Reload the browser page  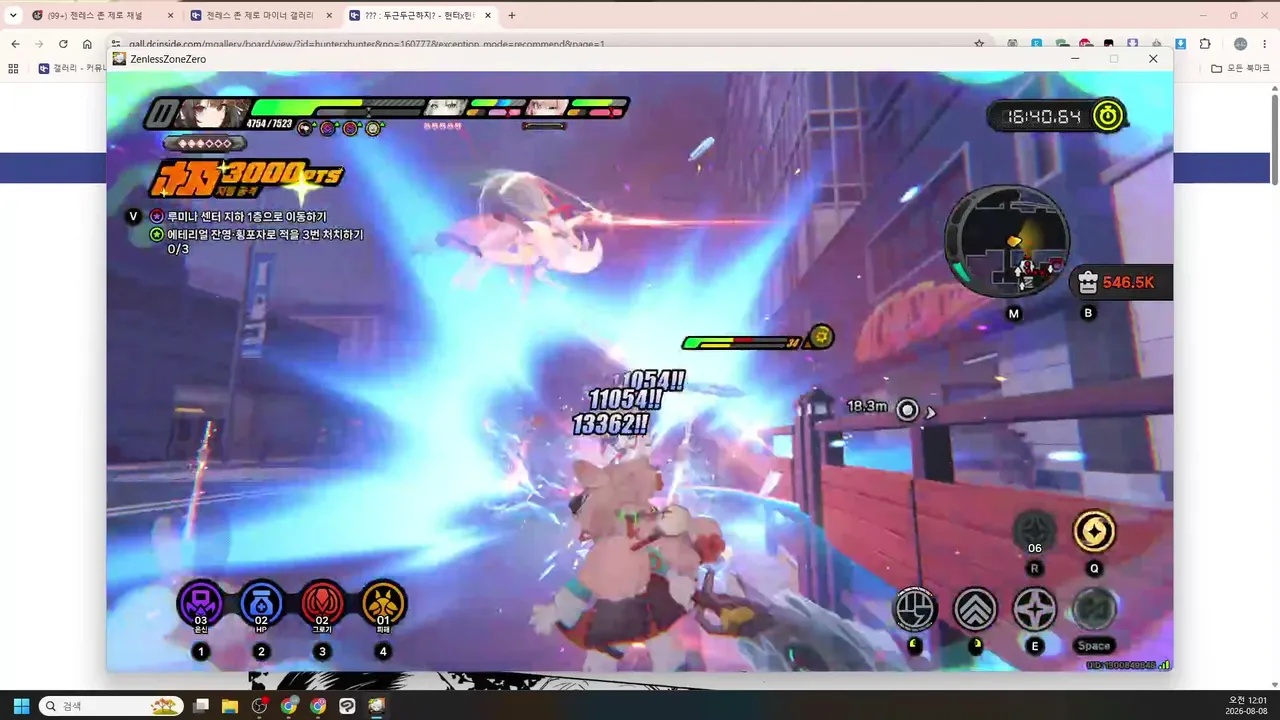pos(63,44)
